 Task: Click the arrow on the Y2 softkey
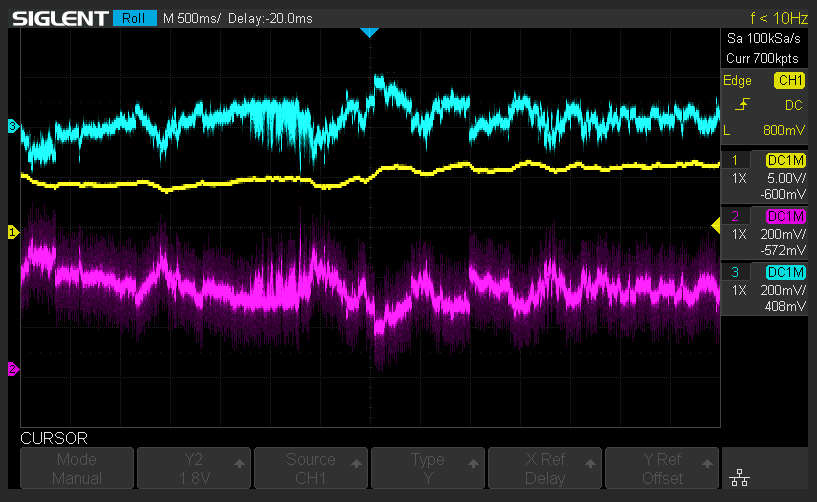click(239, 463)
